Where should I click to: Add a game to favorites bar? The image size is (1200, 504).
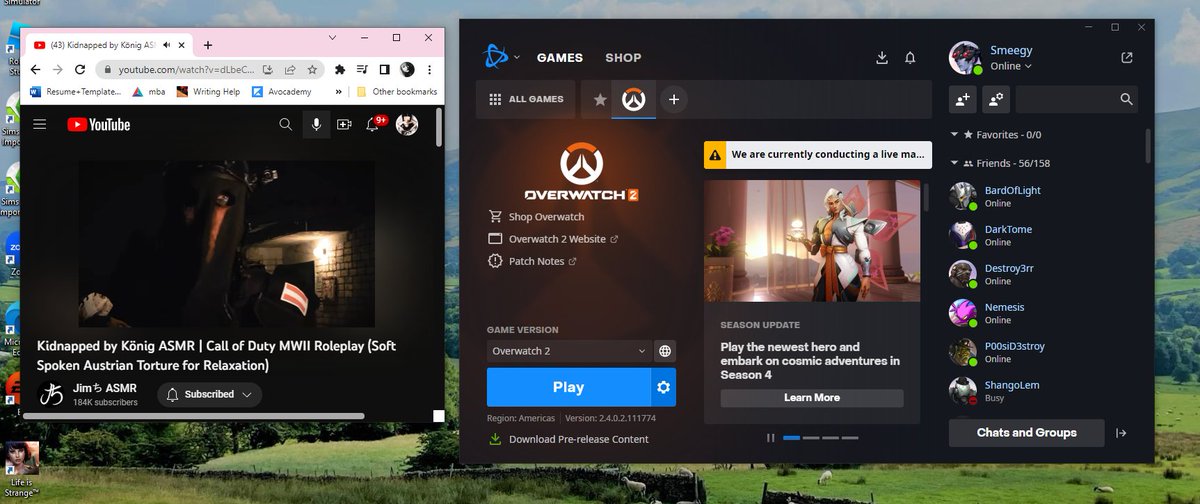[674, 99]
